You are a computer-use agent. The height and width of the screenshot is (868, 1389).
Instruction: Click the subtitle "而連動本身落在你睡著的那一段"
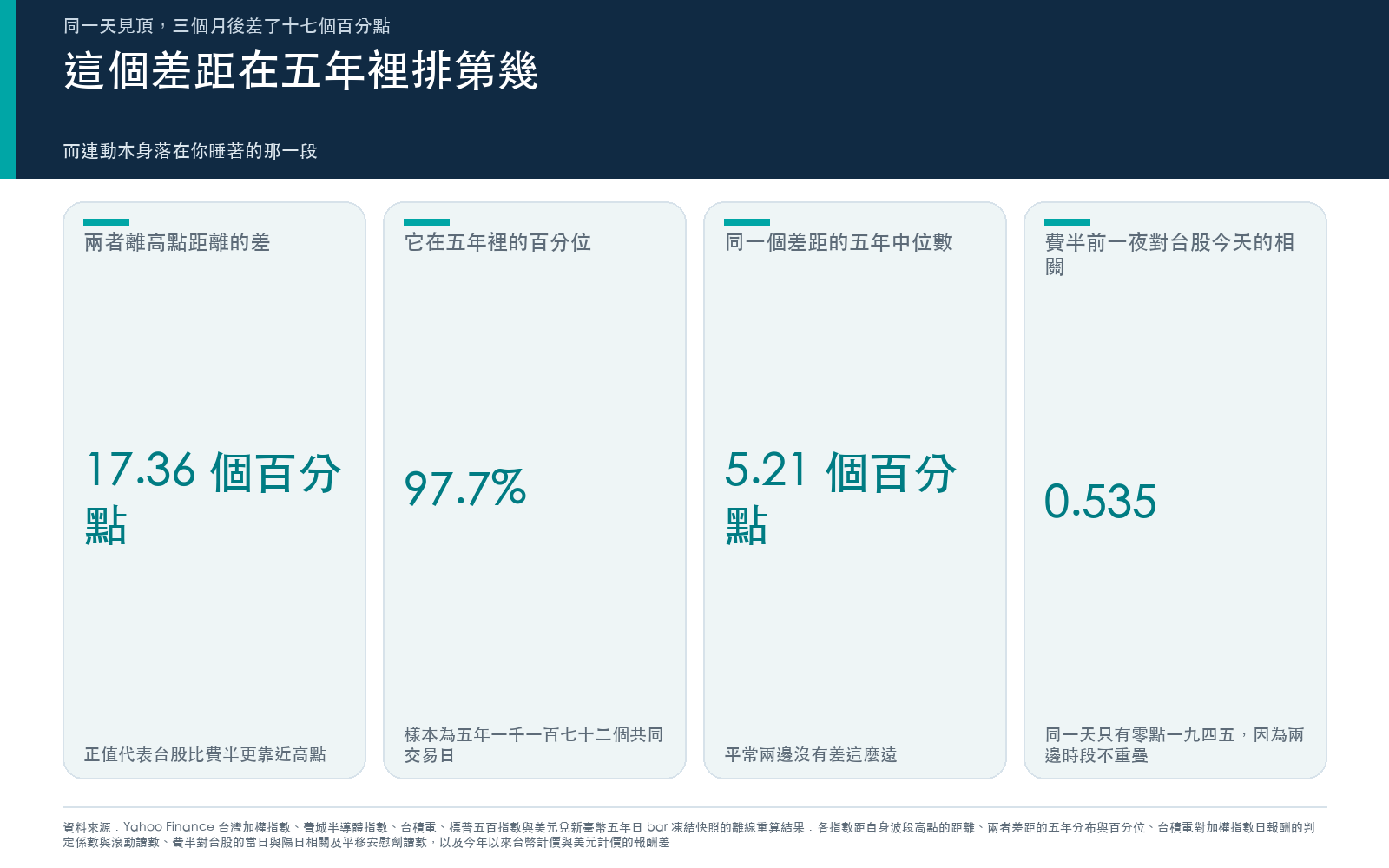(190, 151)
